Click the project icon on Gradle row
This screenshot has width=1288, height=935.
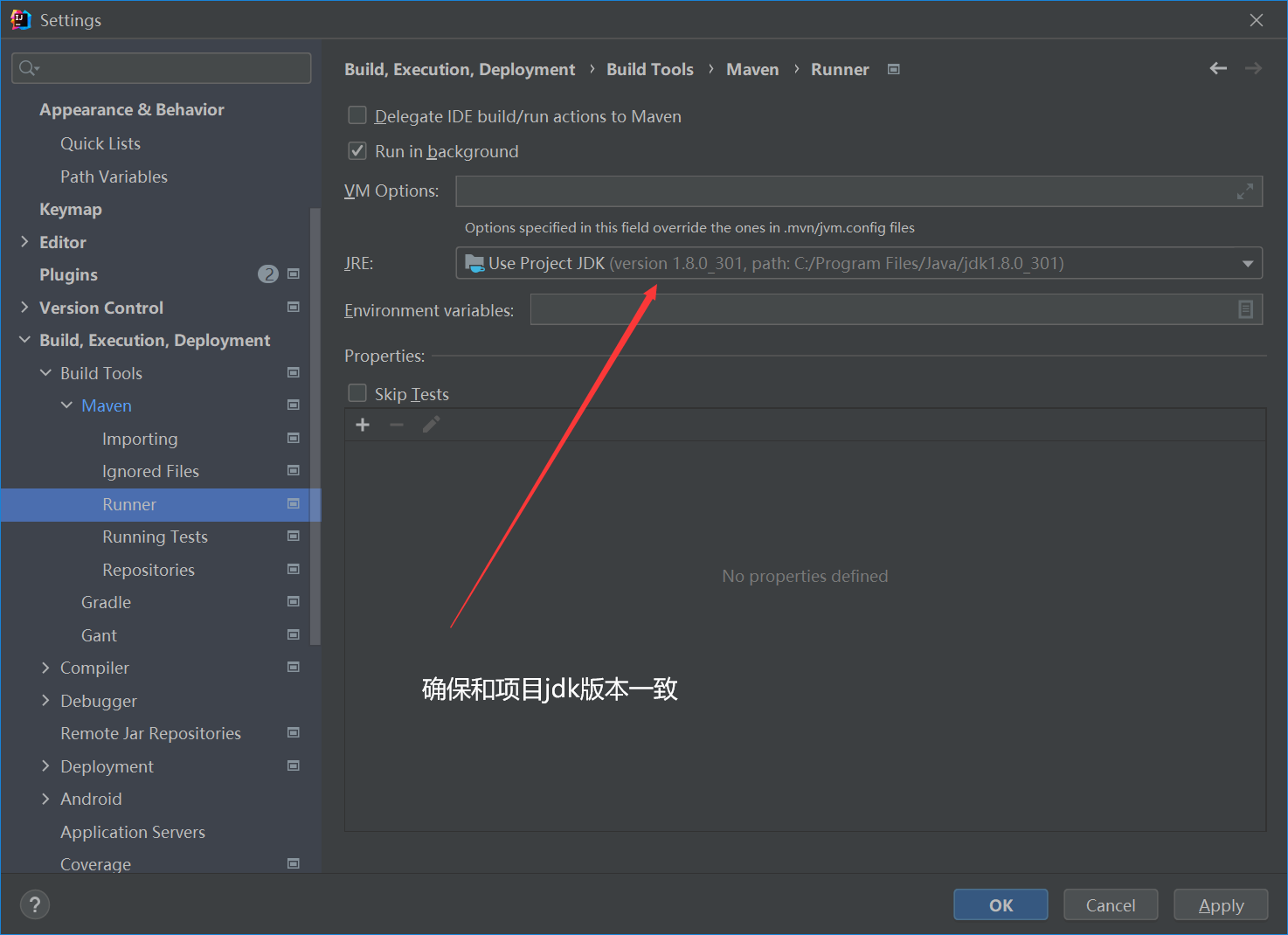click(294, 601)
